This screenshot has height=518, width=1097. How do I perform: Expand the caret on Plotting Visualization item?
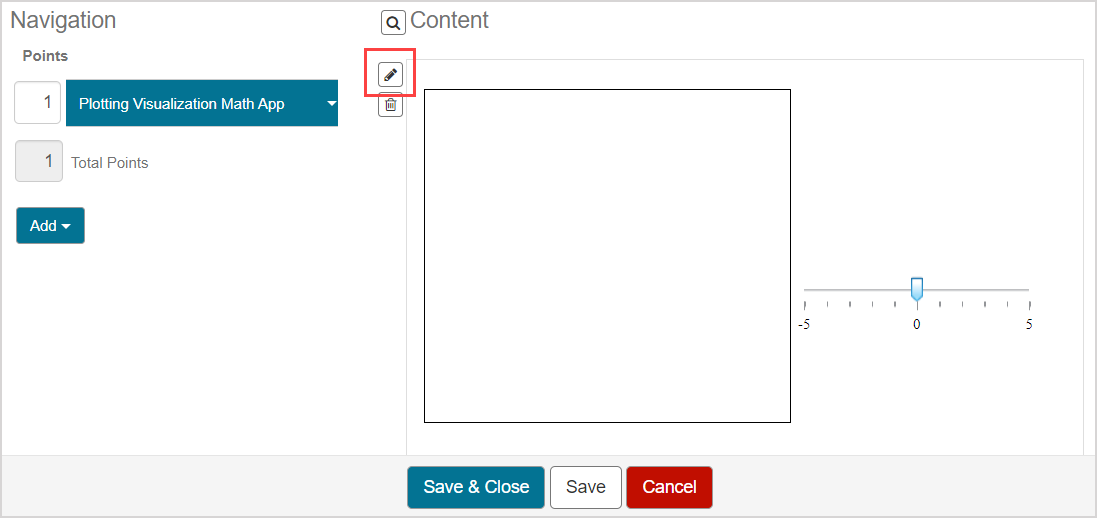(331, 103)
